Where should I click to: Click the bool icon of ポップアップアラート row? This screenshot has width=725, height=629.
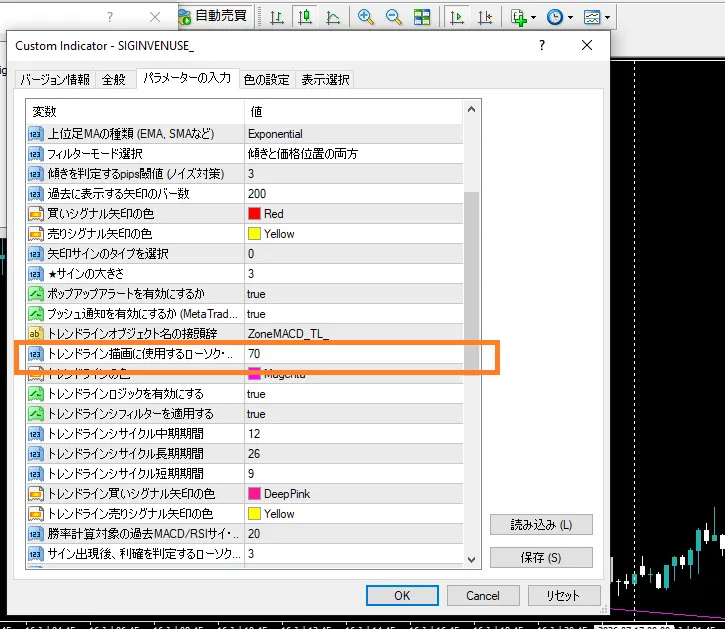pyautogui.click(x=36, y=294)
